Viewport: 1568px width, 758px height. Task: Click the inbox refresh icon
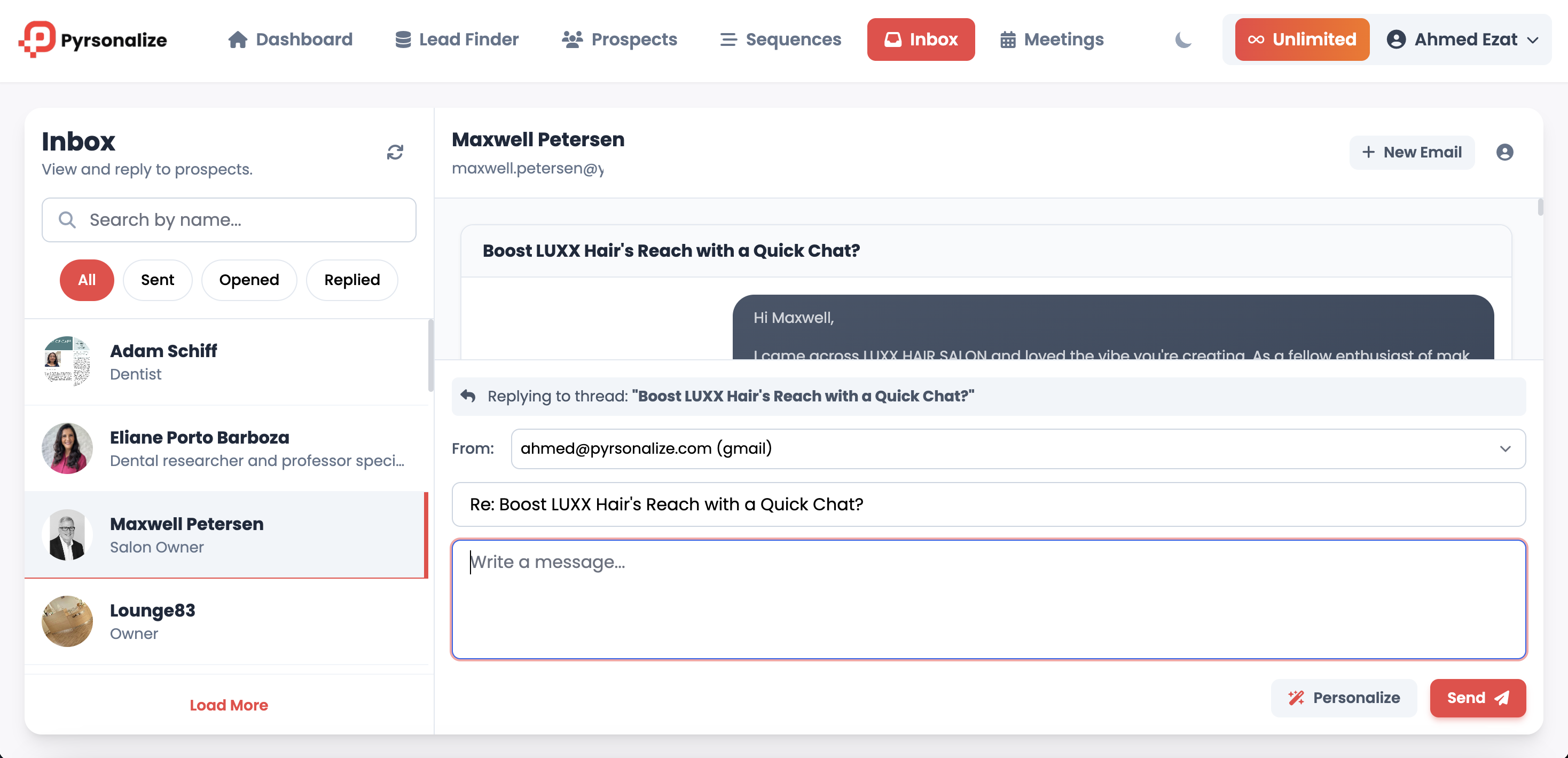(395, 152)
